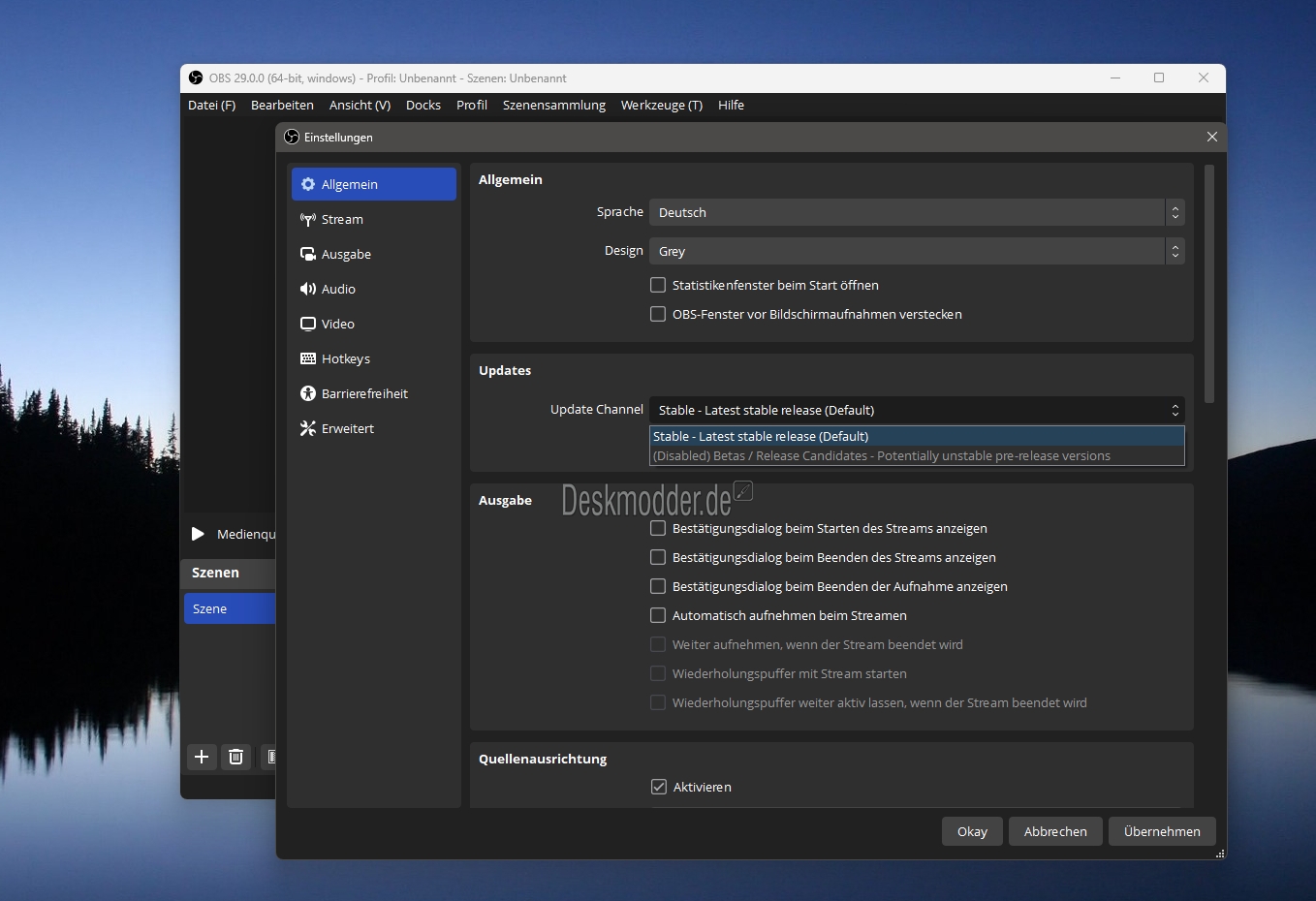Image resolution: width=1316 pixels, height=901 pixels.
Task: Uncheck Quellenausrichtung Aktivieren checkbox
Action: click(x=659, y=787)
